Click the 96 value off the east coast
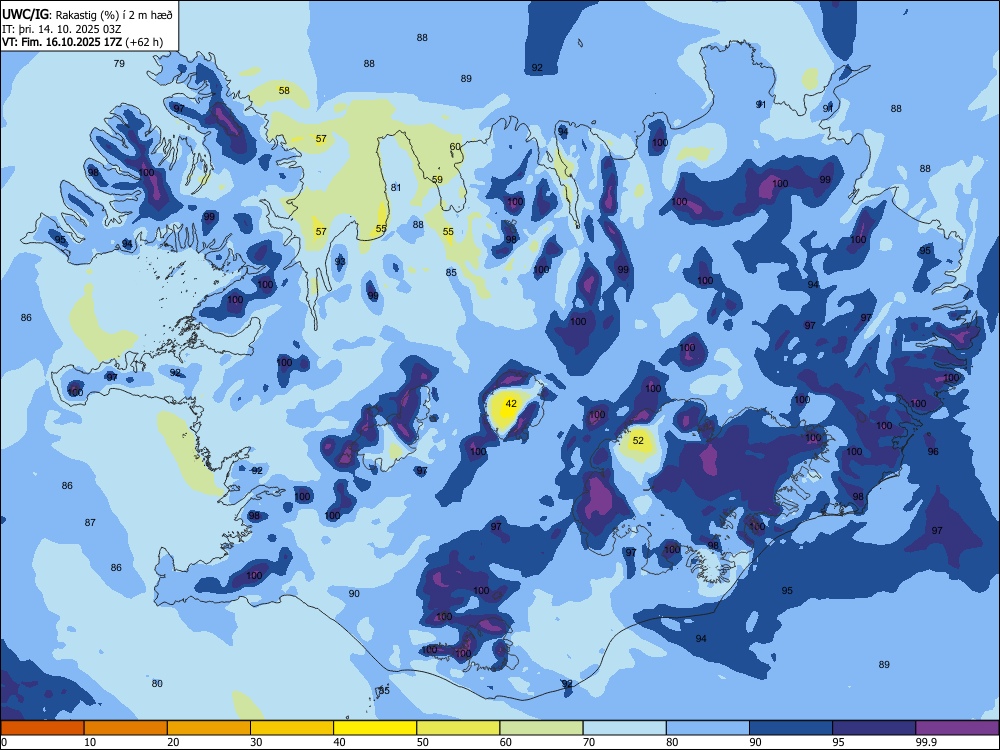This screenshot has height=750, width=1000. (x=933, y=452)
